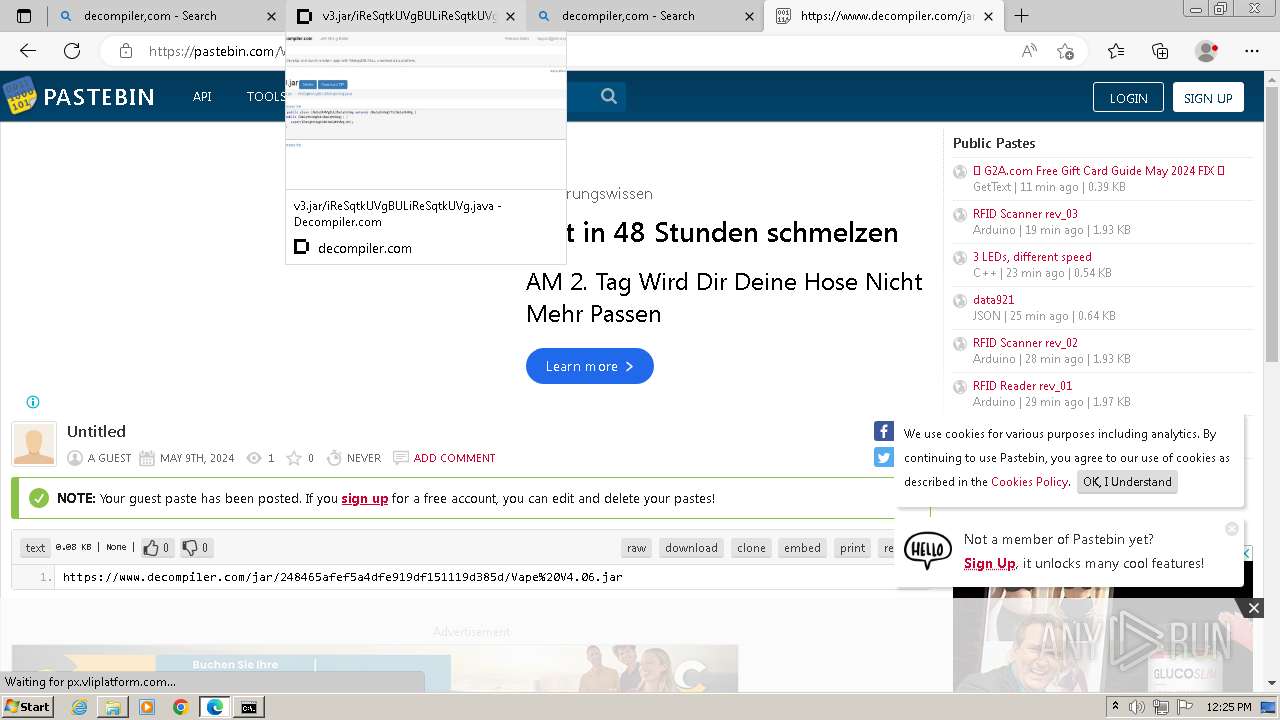The width and height of the screenshot is (1280, 720).
Task: Click the star rating icon of the paste
Action: (294, 458)
